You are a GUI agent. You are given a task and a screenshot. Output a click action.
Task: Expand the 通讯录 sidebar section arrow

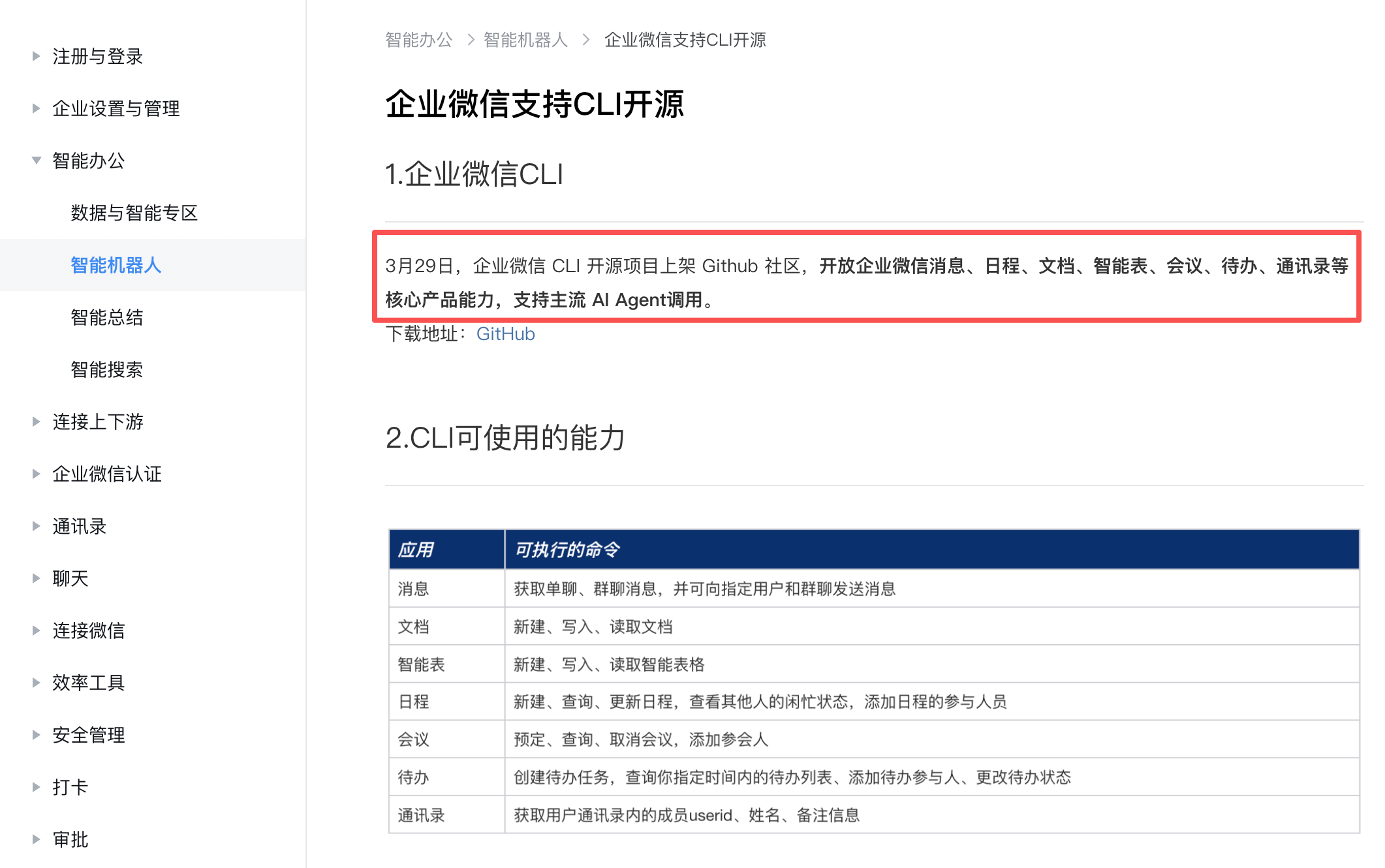(37, 526)
